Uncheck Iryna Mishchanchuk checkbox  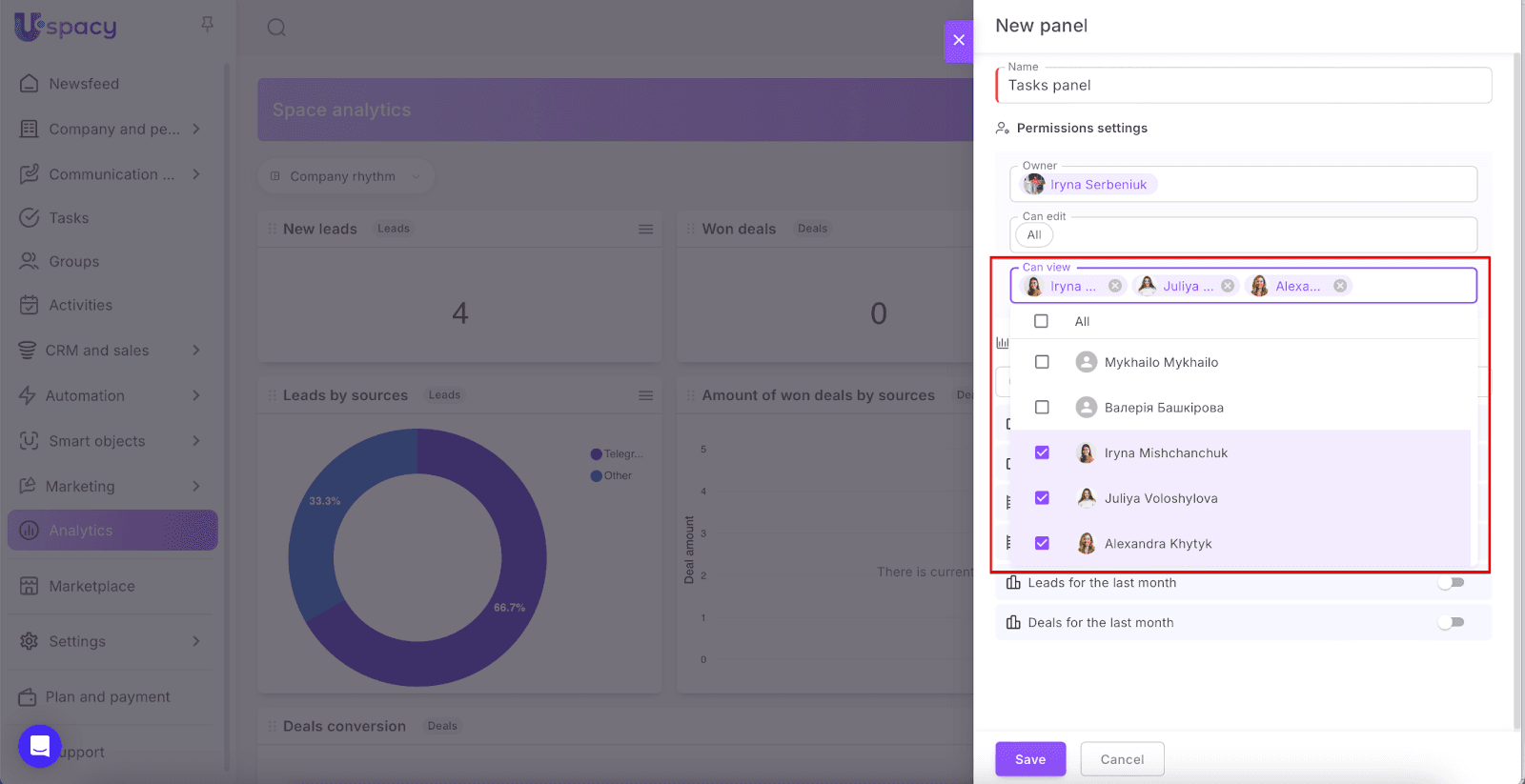click(x=1042, y=452)
